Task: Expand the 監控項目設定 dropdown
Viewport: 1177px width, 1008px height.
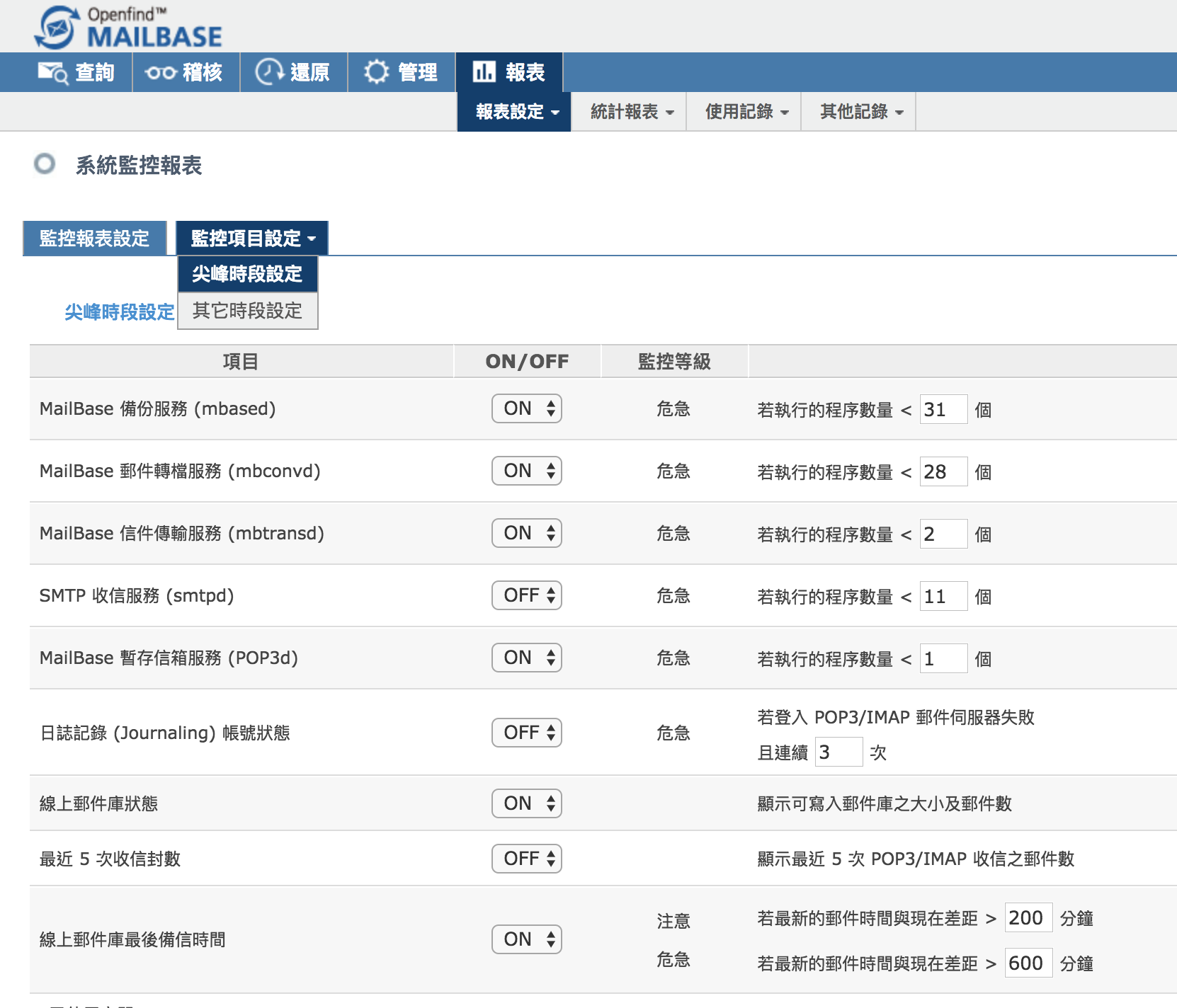Action: (x=251, y=238)
